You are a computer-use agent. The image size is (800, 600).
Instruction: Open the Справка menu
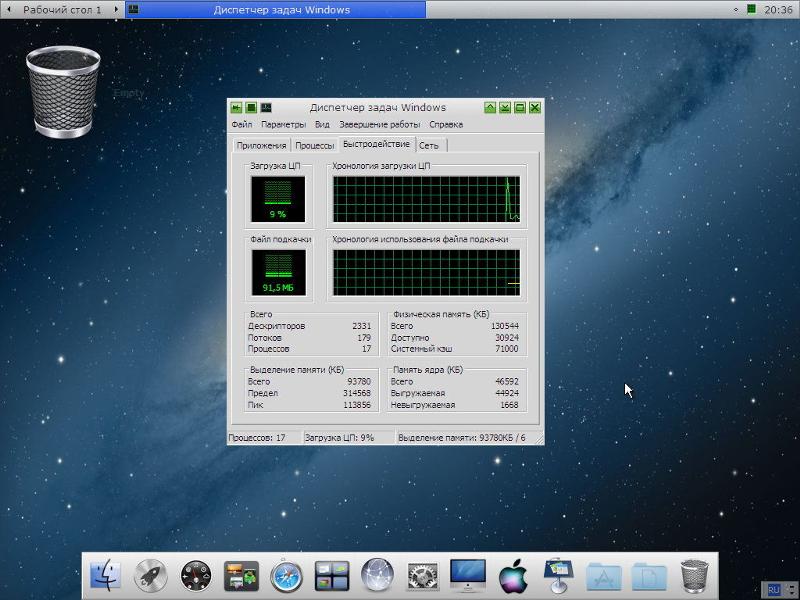[x=446, y=124]
